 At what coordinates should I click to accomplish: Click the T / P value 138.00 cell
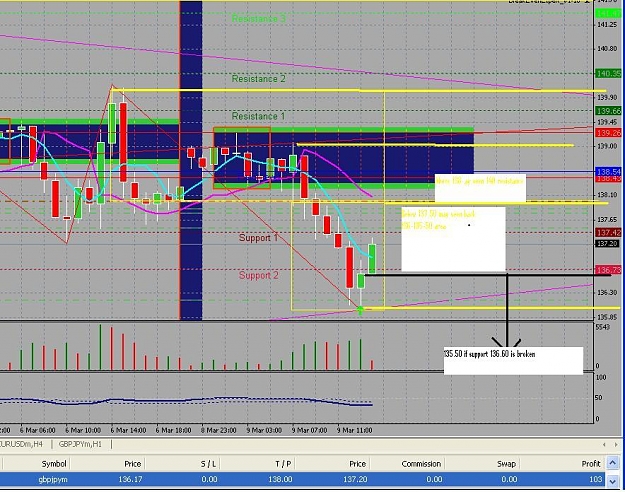pos(280,479)
